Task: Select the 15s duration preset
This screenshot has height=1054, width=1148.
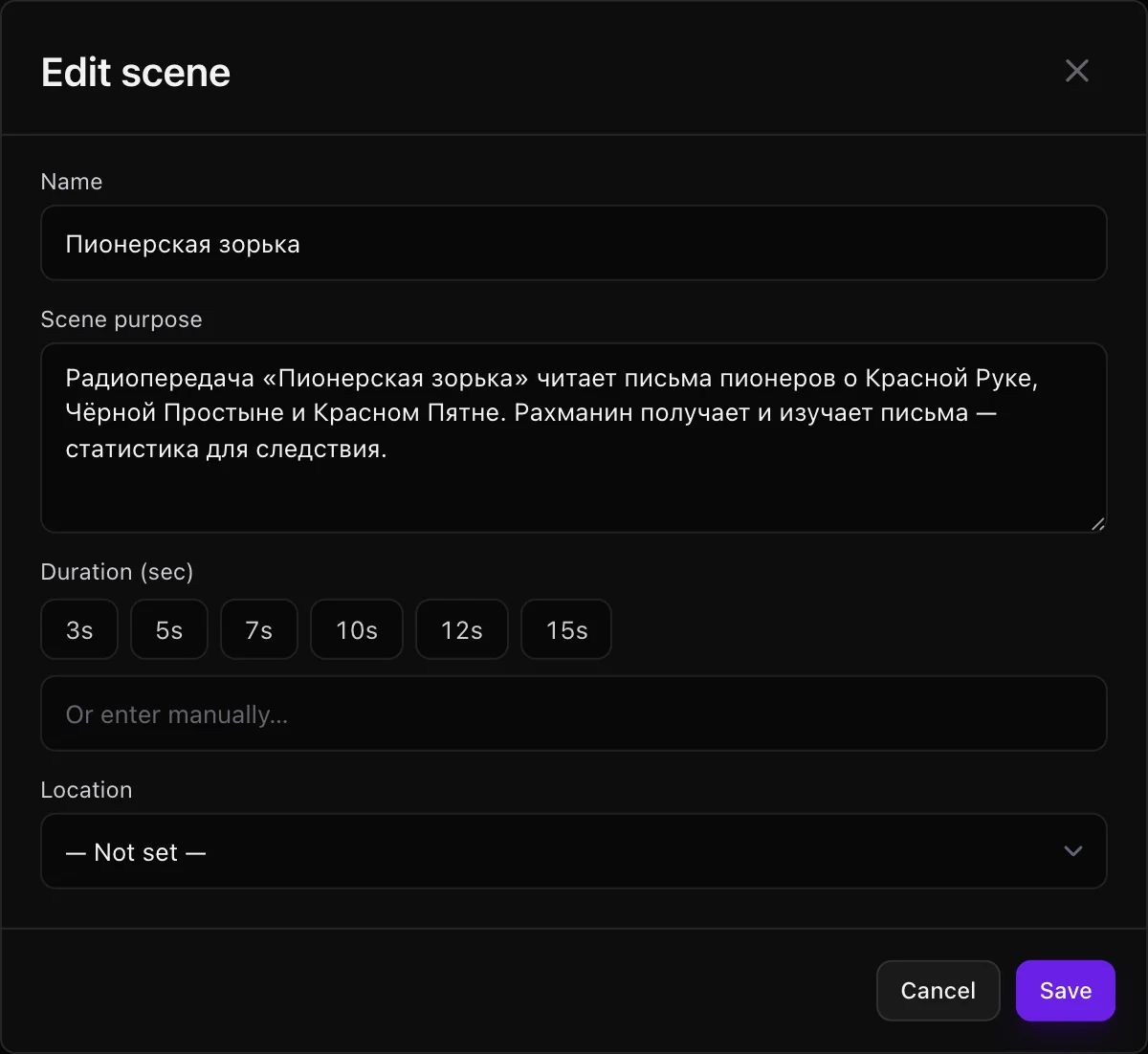Action: [x=566, y=629]
